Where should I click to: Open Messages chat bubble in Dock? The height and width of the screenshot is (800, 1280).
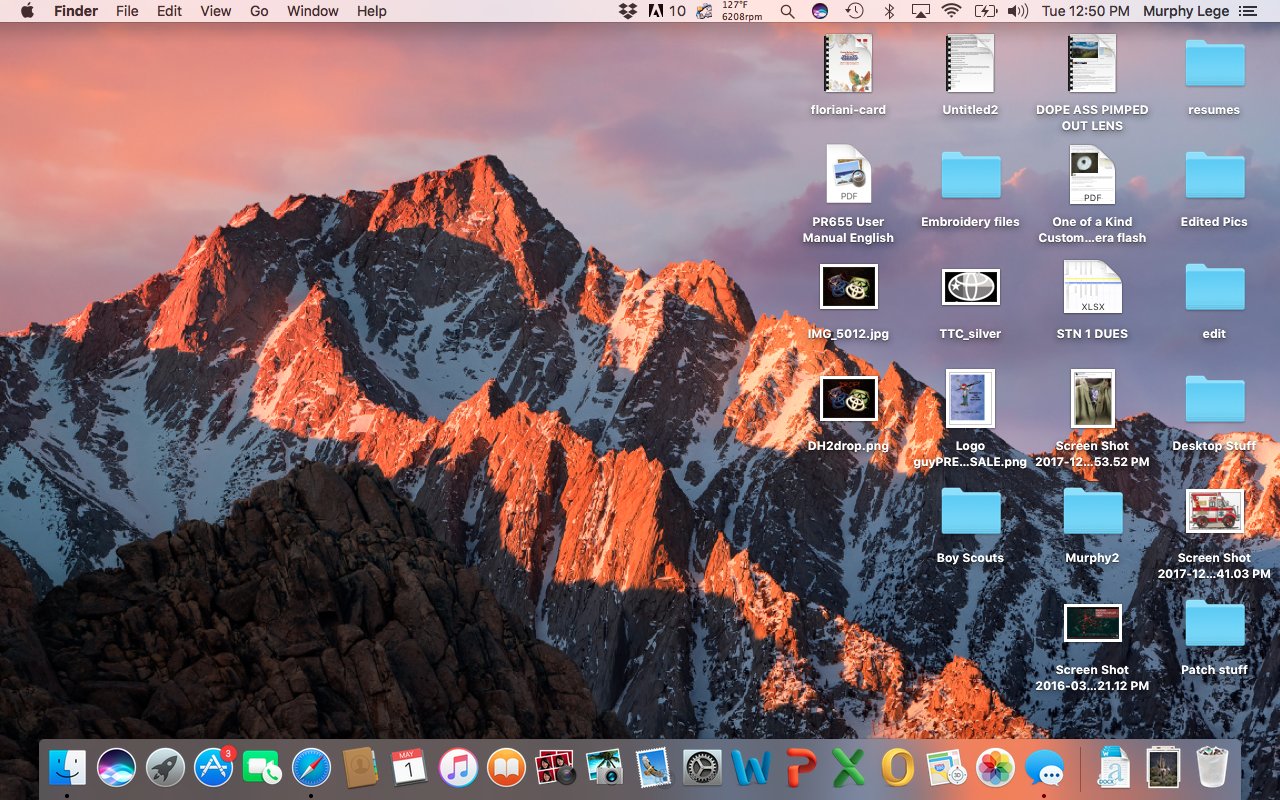click(1044, 768)
